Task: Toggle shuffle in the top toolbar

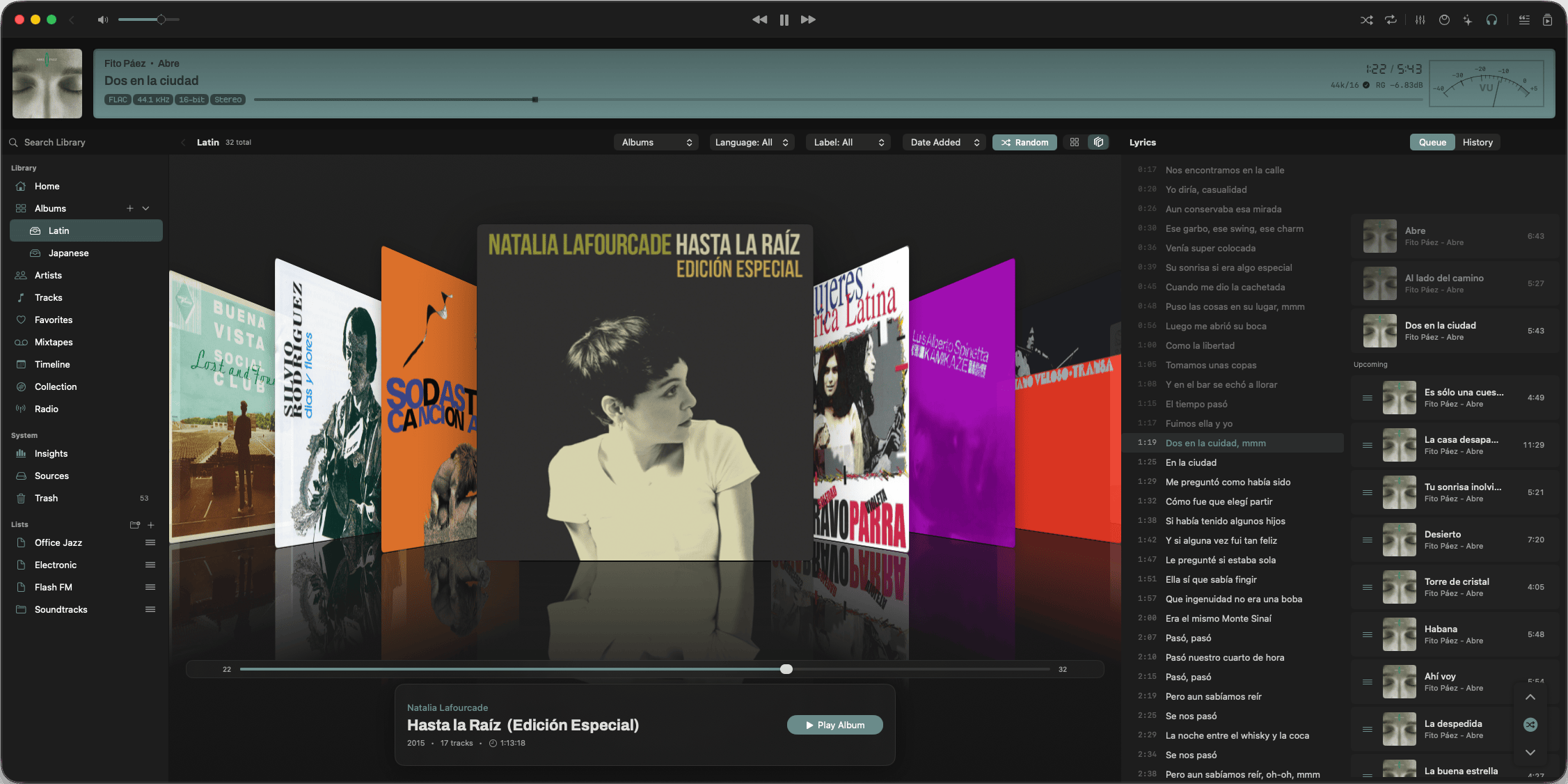Action: click(1367, 20)
